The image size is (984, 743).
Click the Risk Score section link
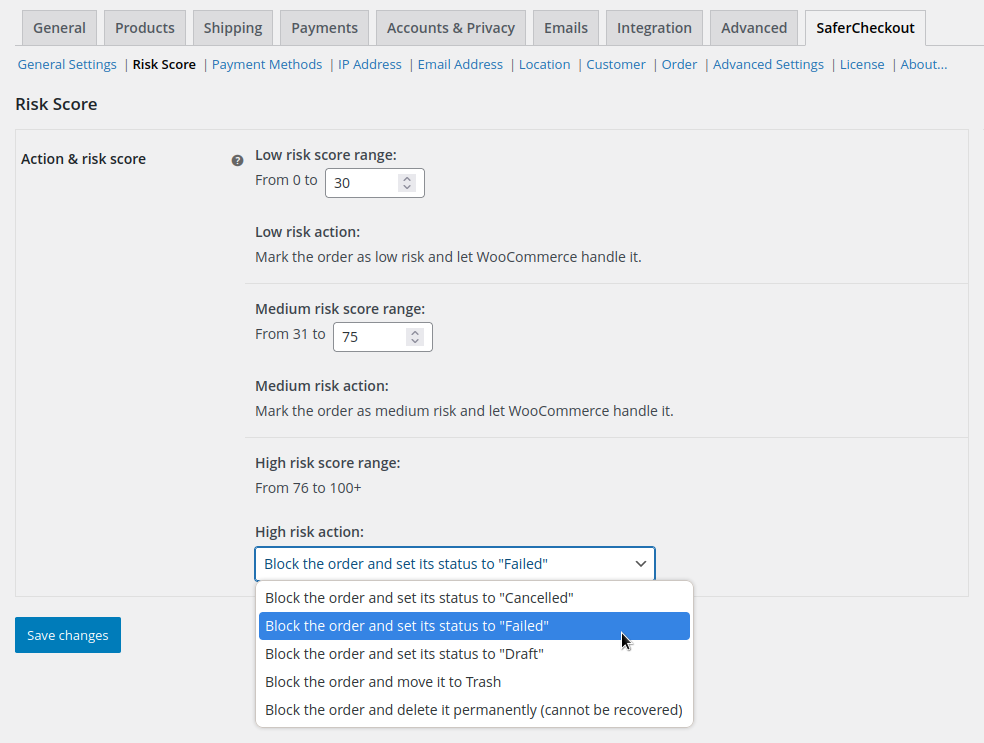(x=164, y=65)
